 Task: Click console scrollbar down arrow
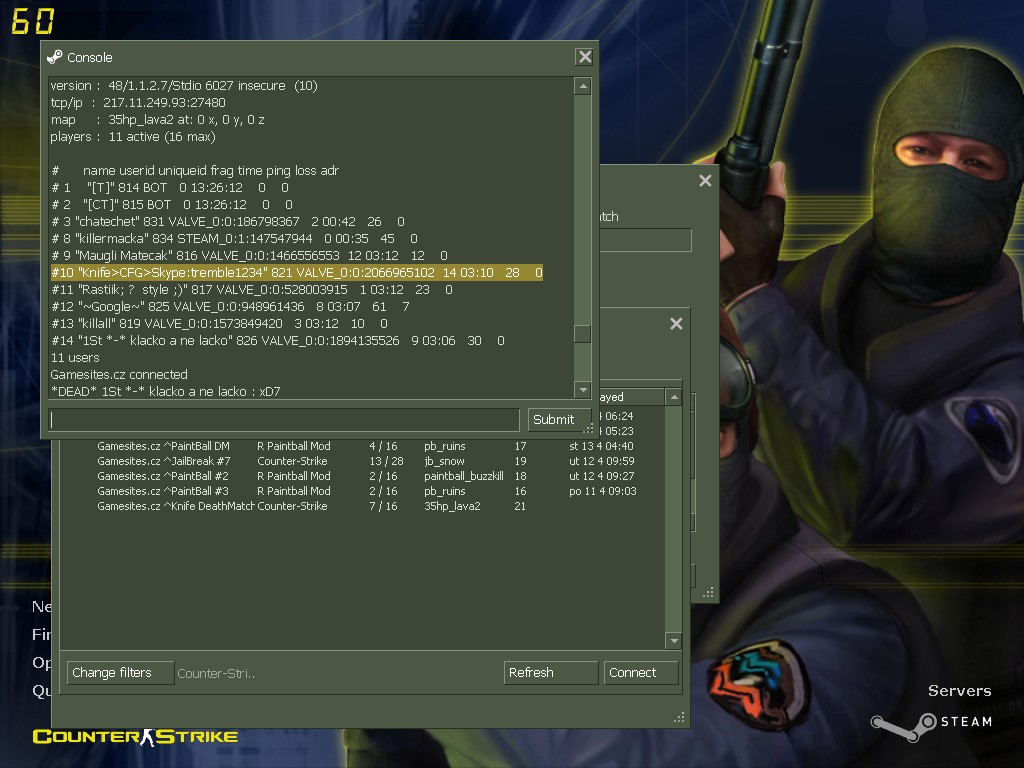(x=583, y=390)
